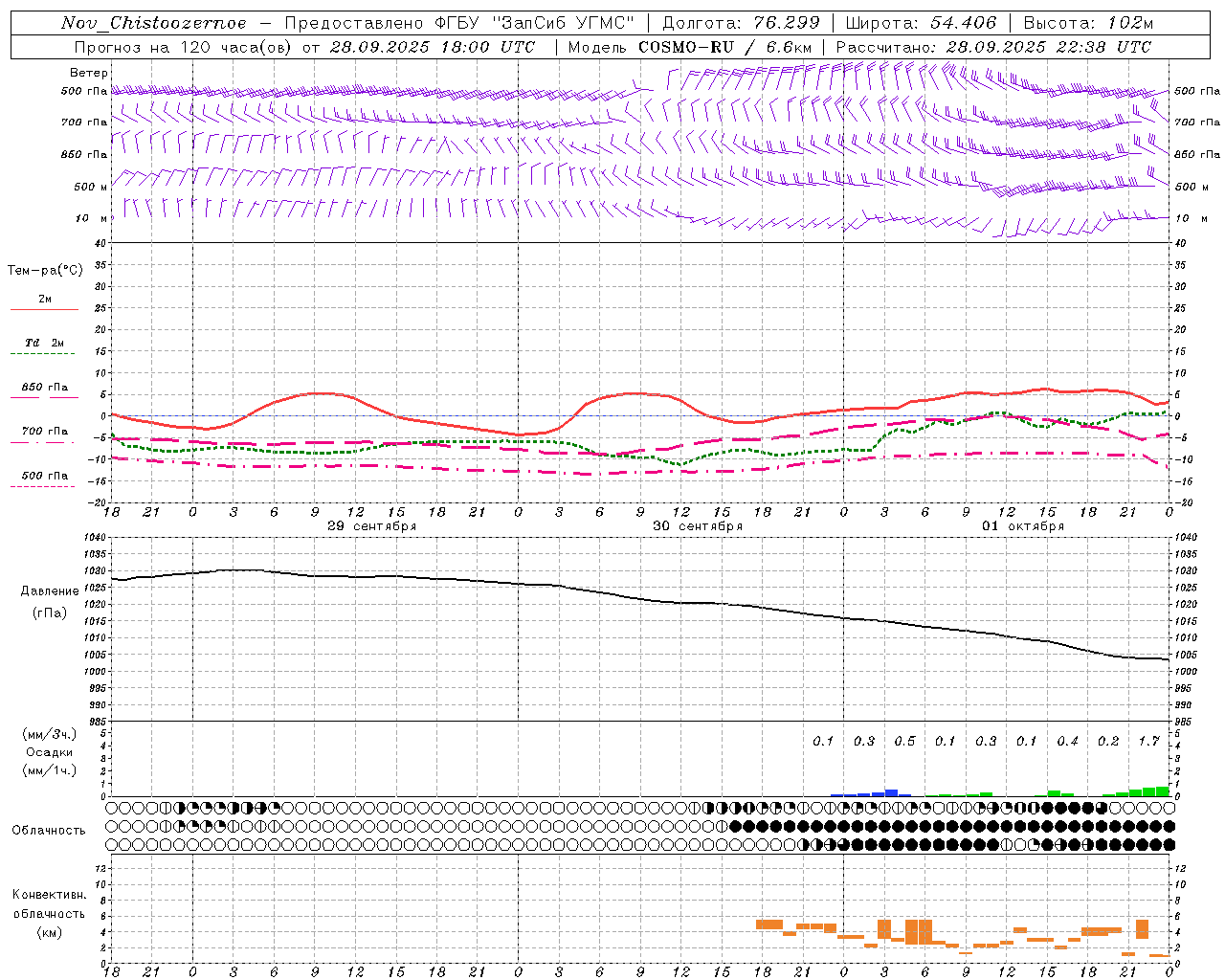Click 'Рассчитано: 28.09.2025 22:38 UTC' text

pos(993,47)
